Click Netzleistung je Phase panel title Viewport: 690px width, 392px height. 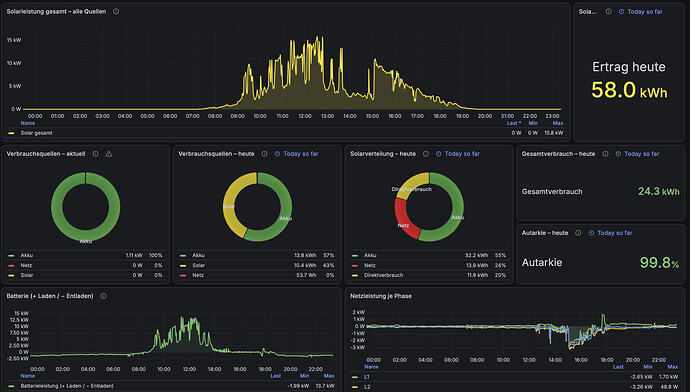(381, 296)
